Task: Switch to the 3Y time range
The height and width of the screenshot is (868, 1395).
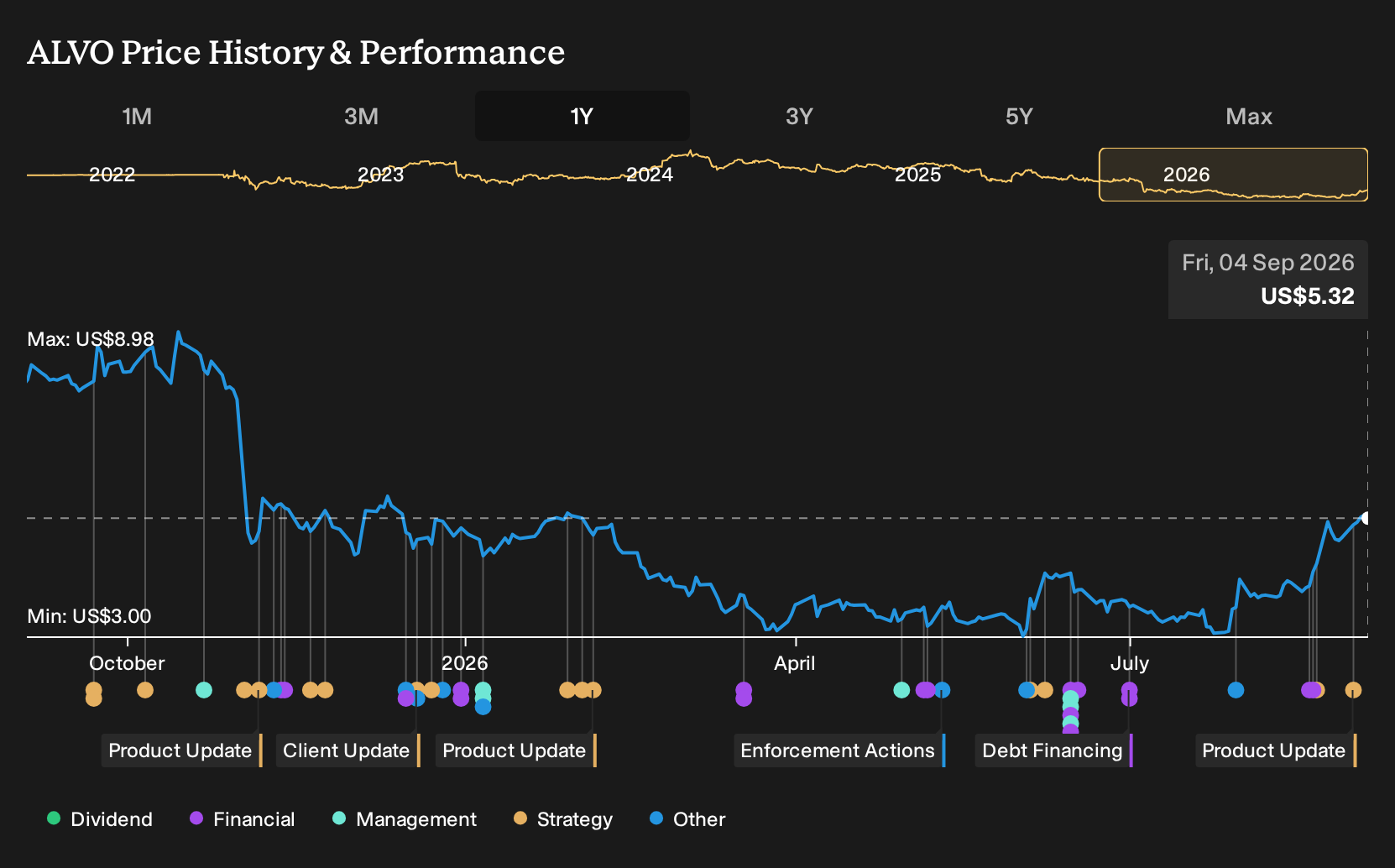Action: click(x=799, y=116)
